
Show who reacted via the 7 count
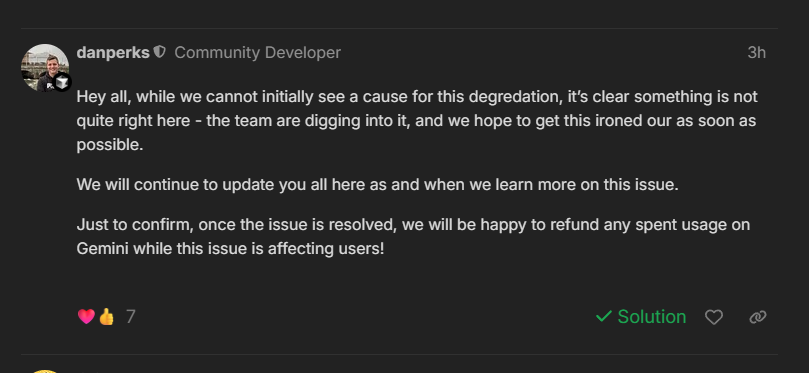tap(131, 316)
